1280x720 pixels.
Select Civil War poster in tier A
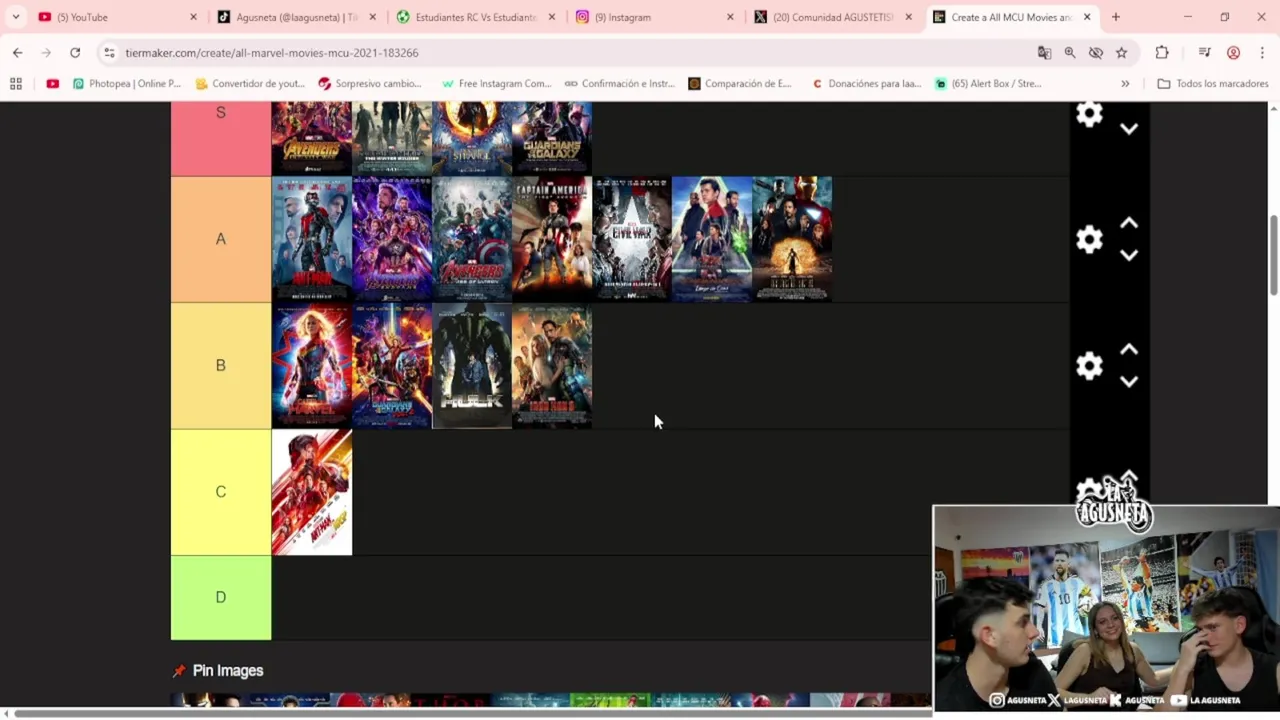[632, 239]
